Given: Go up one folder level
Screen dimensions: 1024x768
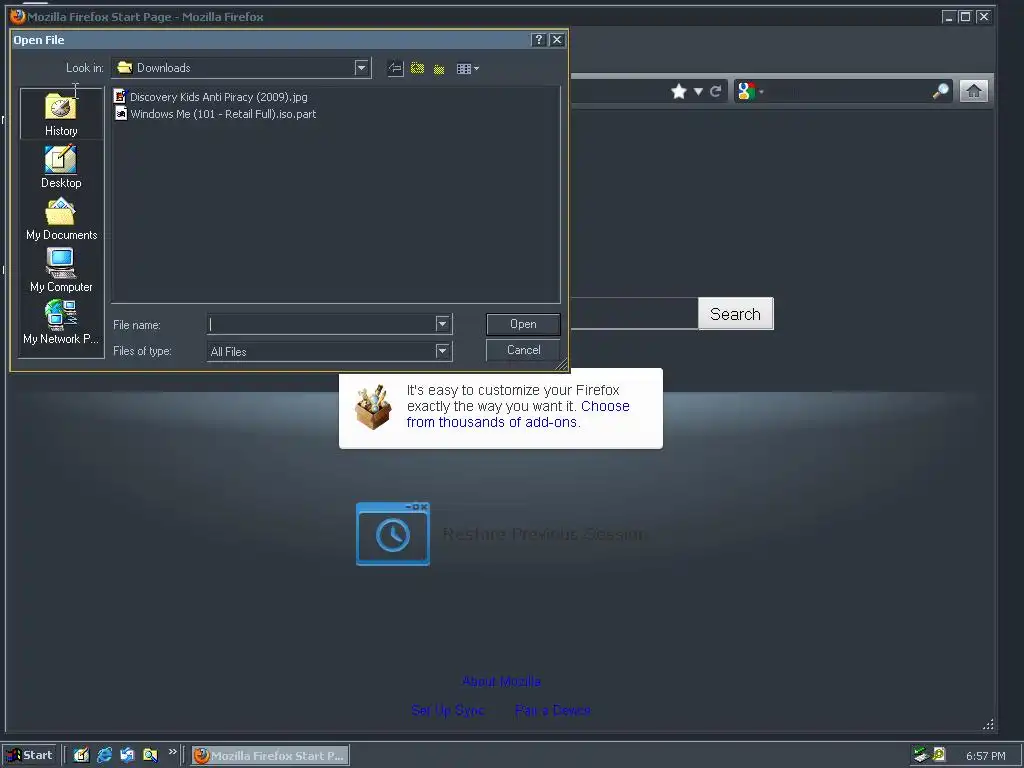Looking at the screenshot, I should click(x=417, y=69).
